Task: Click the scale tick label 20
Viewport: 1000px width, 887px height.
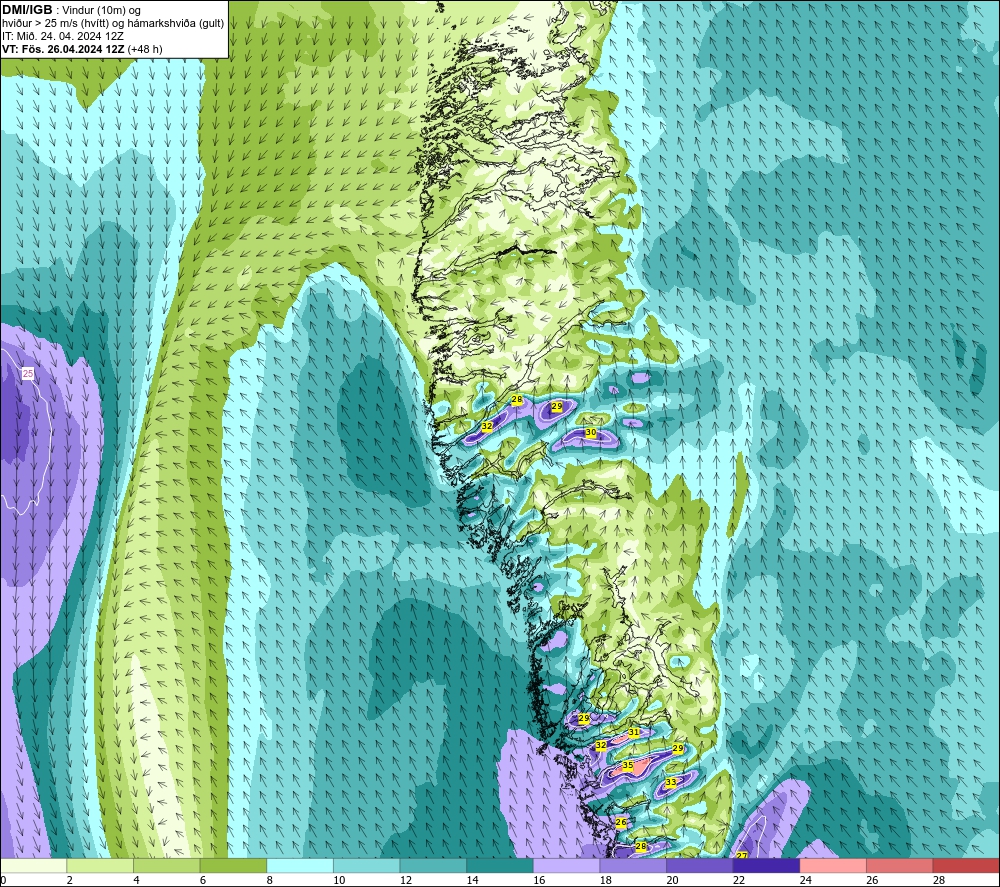Action: click(x=673, y=880)
